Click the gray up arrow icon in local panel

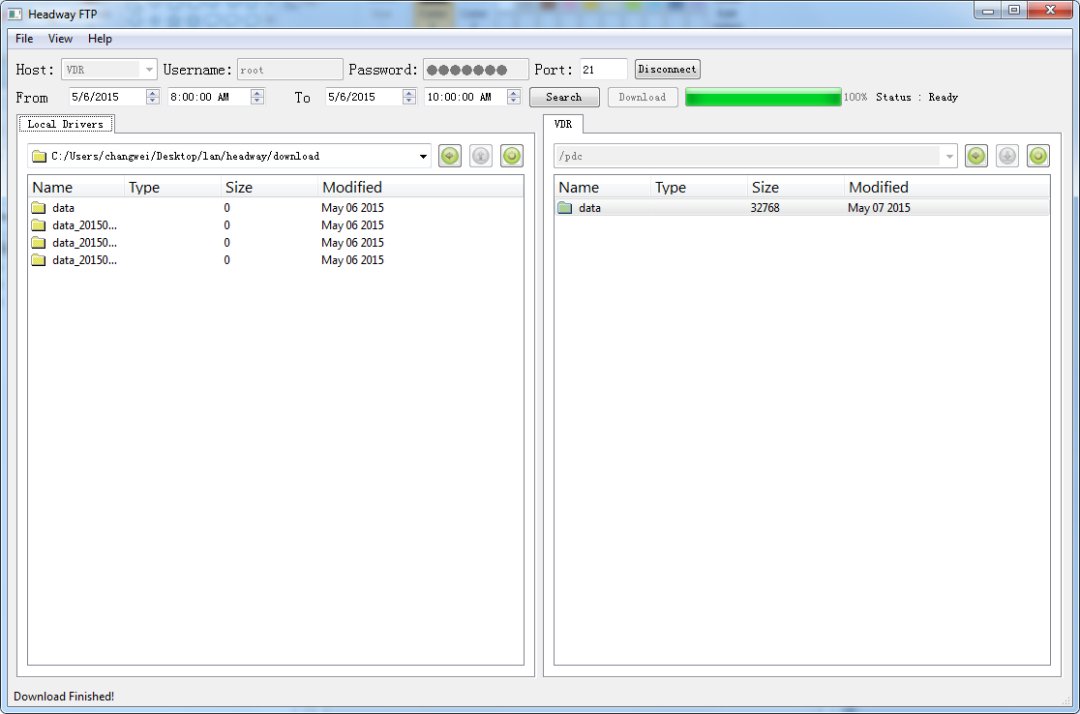pyautogui.click(x=481, y=156)
